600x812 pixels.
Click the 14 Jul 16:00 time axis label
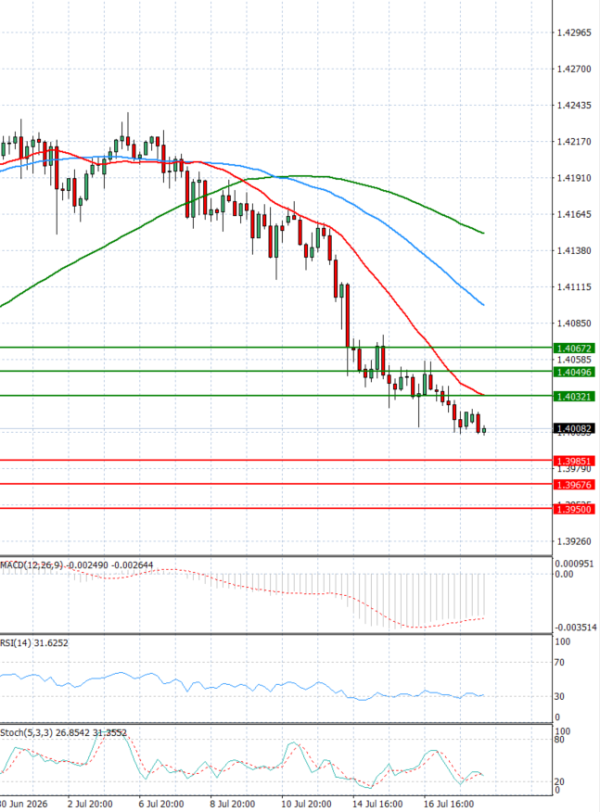pos(377,804)
